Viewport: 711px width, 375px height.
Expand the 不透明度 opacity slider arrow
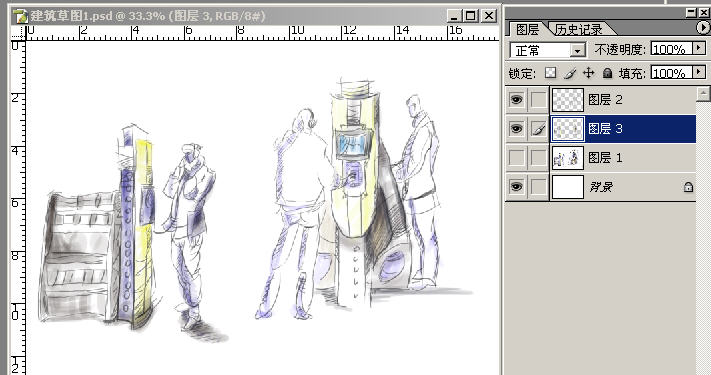pyautogui.click(x=699, y=48)
